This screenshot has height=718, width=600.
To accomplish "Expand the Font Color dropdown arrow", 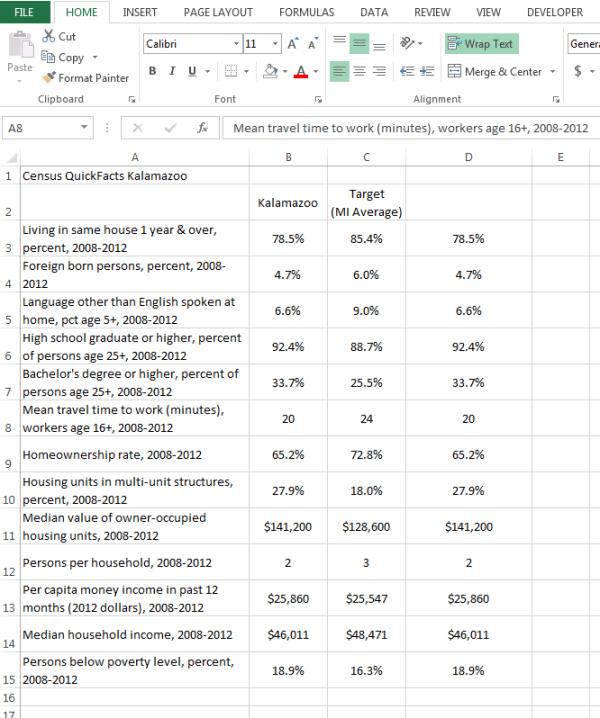I will tap(316, 71).
